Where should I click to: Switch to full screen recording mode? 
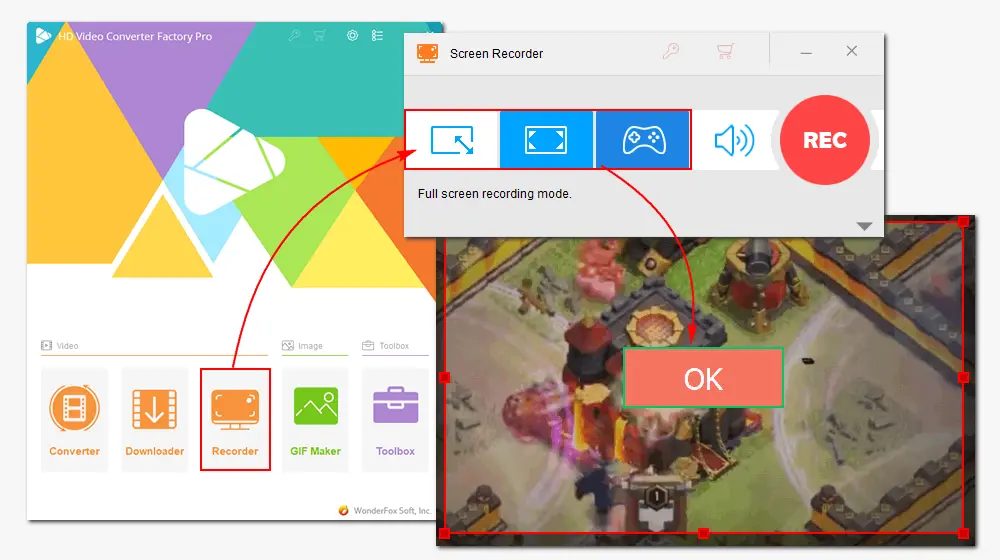pos(546,140)
